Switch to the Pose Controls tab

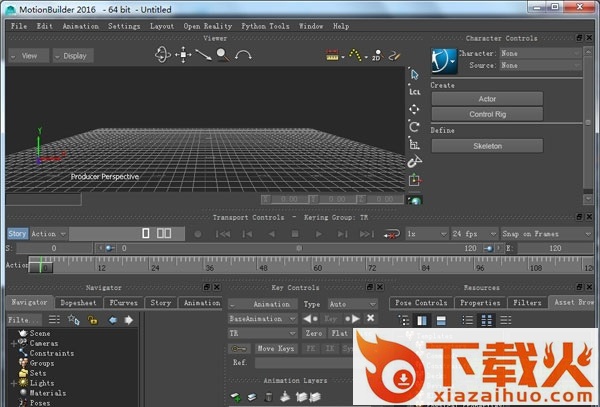coord(421,303)
